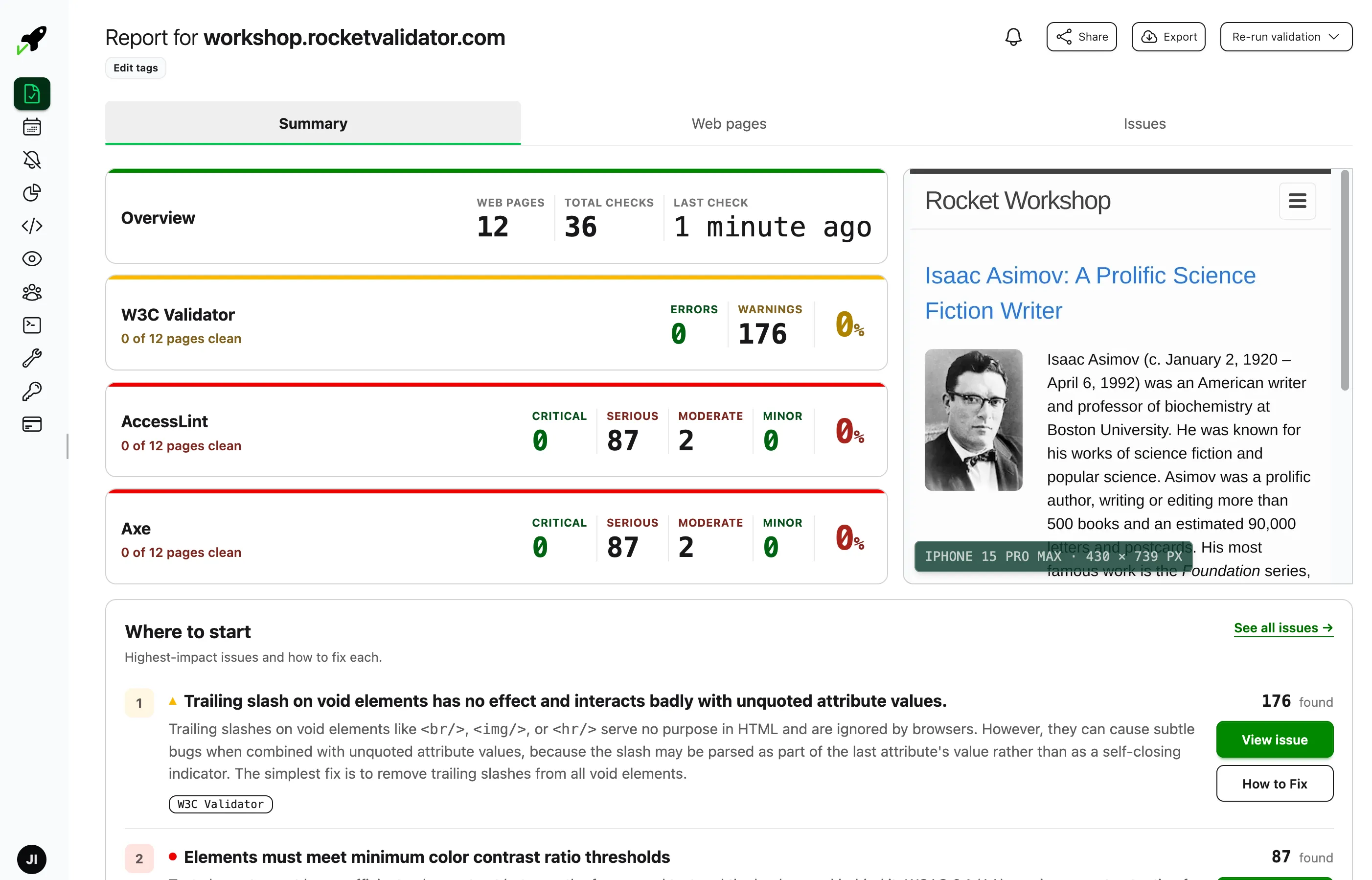Click the iPhone 15 Pro Max device label
Viewport: 1372px width, 880px height.
(1052, 556)
